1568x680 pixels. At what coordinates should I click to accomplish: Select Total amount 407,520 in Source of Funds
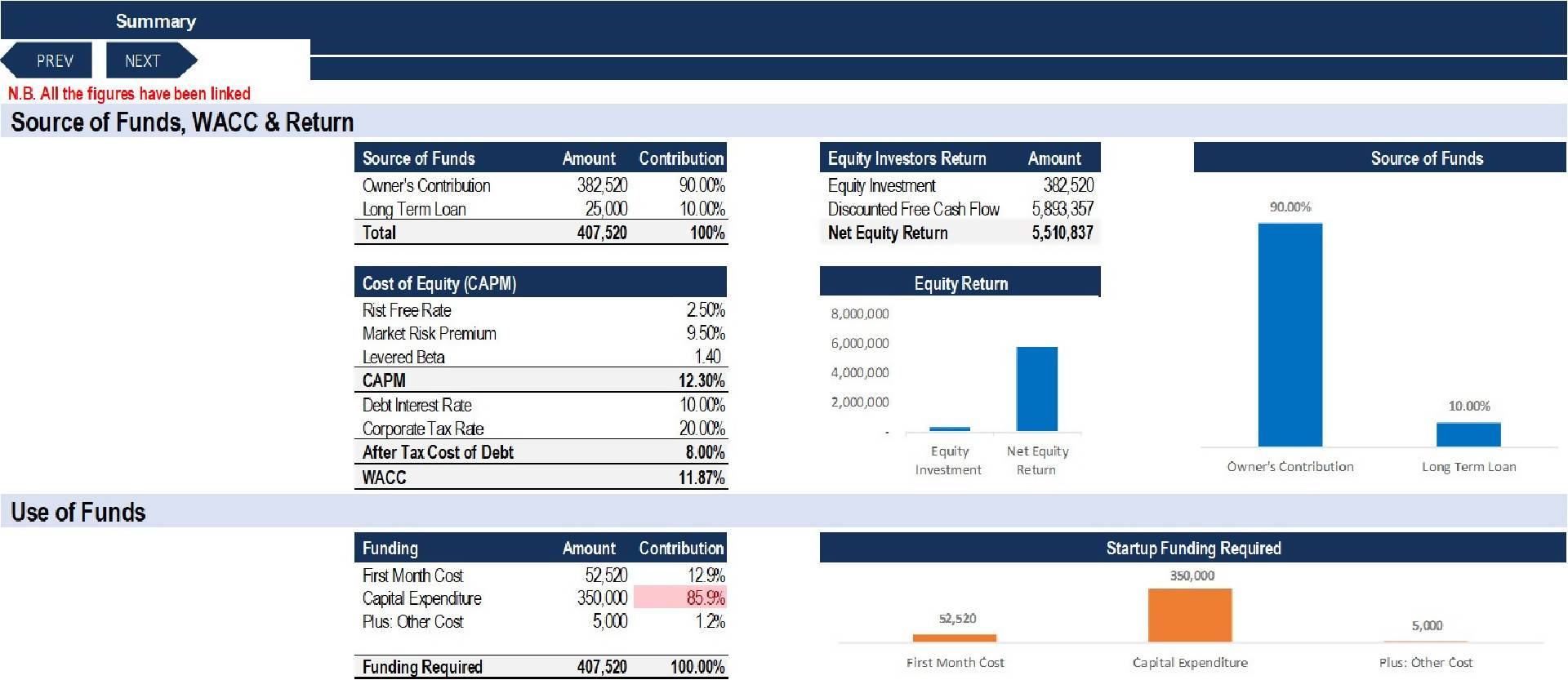(x=602, y=233)
